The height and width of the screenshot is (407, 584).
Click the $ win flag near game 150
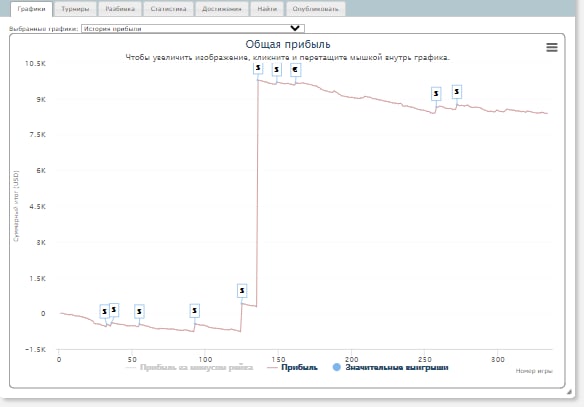pyautogui.click(x=276, y=69)
